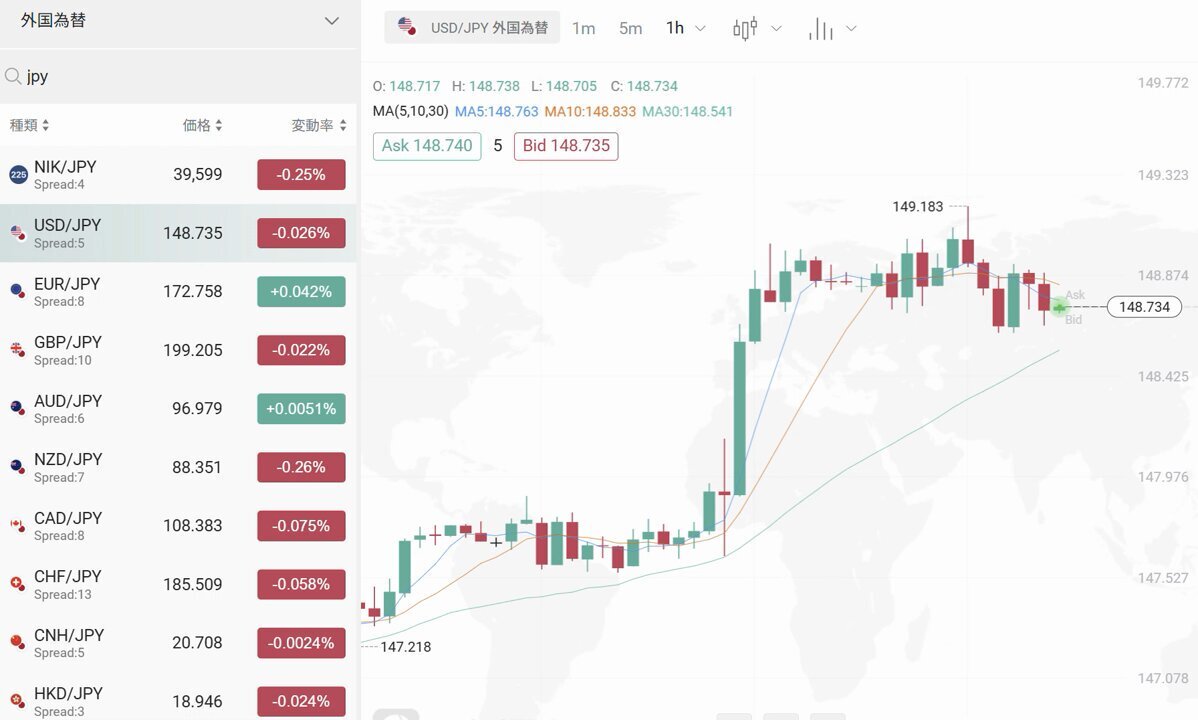Screen dimensions: 1198x720
Task: Click the green current price marker on chart
Action: [x=1060, y=307]
